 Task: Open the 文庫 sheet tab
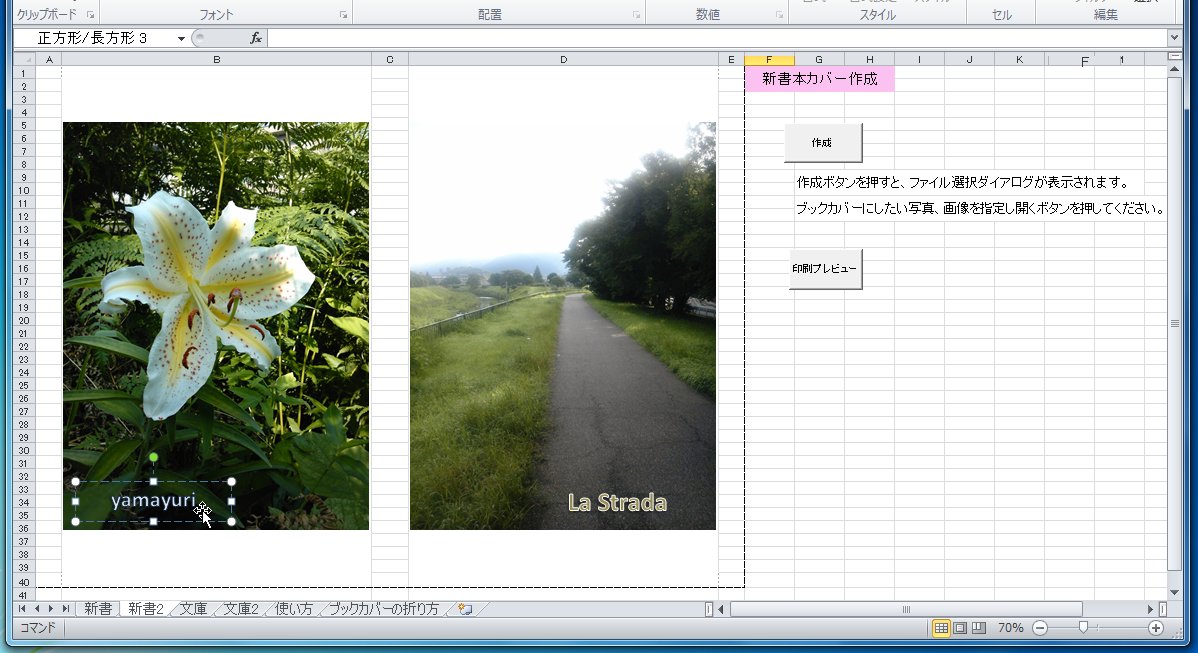193,609
